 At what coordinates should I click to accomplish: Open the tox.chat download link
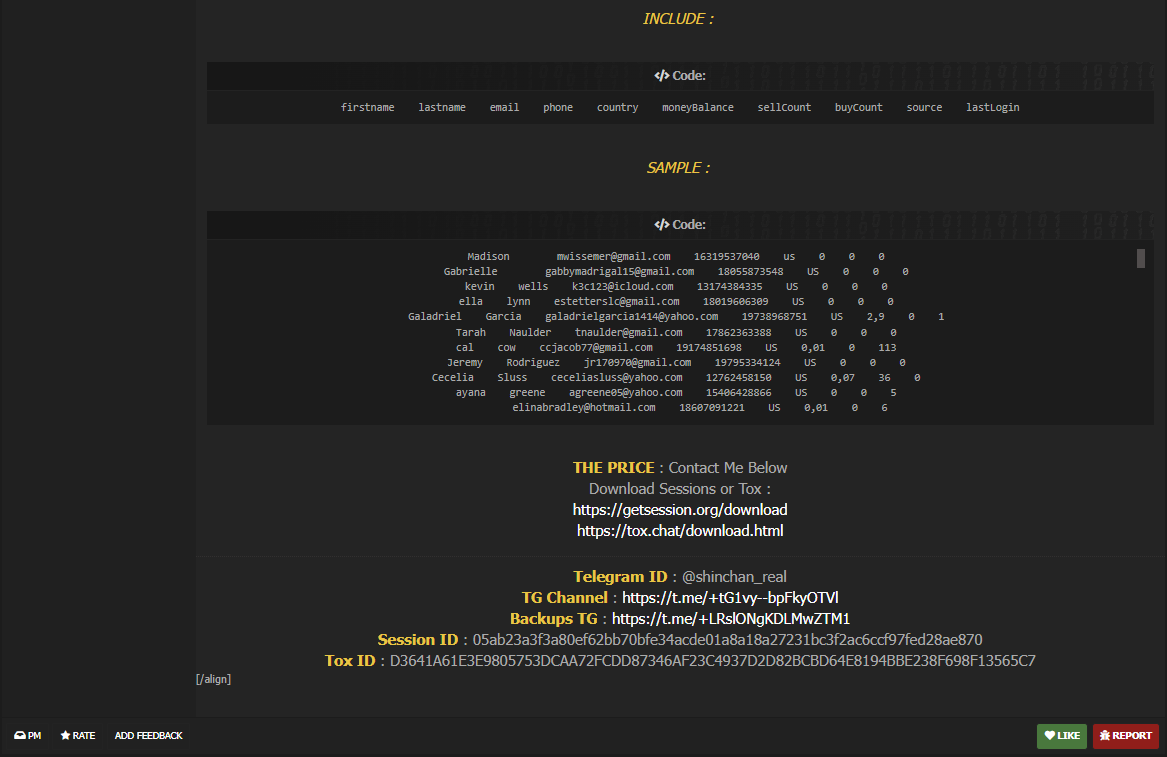(680, 531)
